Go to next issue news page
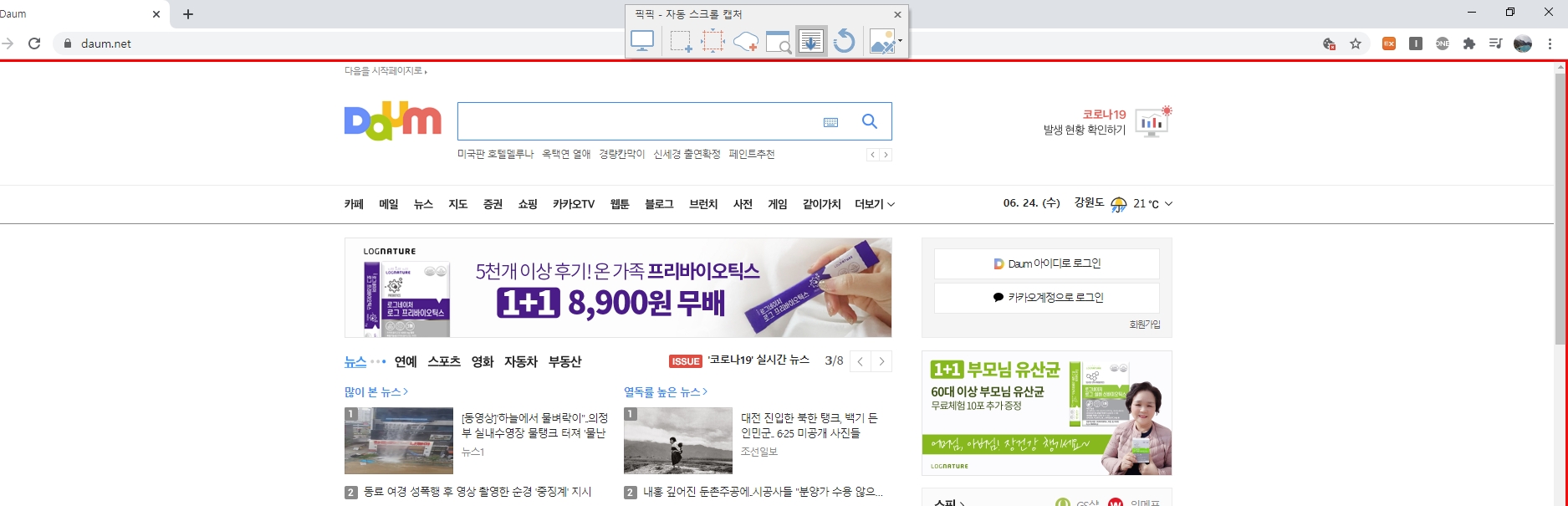This screenshot has width=1568, height=506. click(x=881, y=361)
